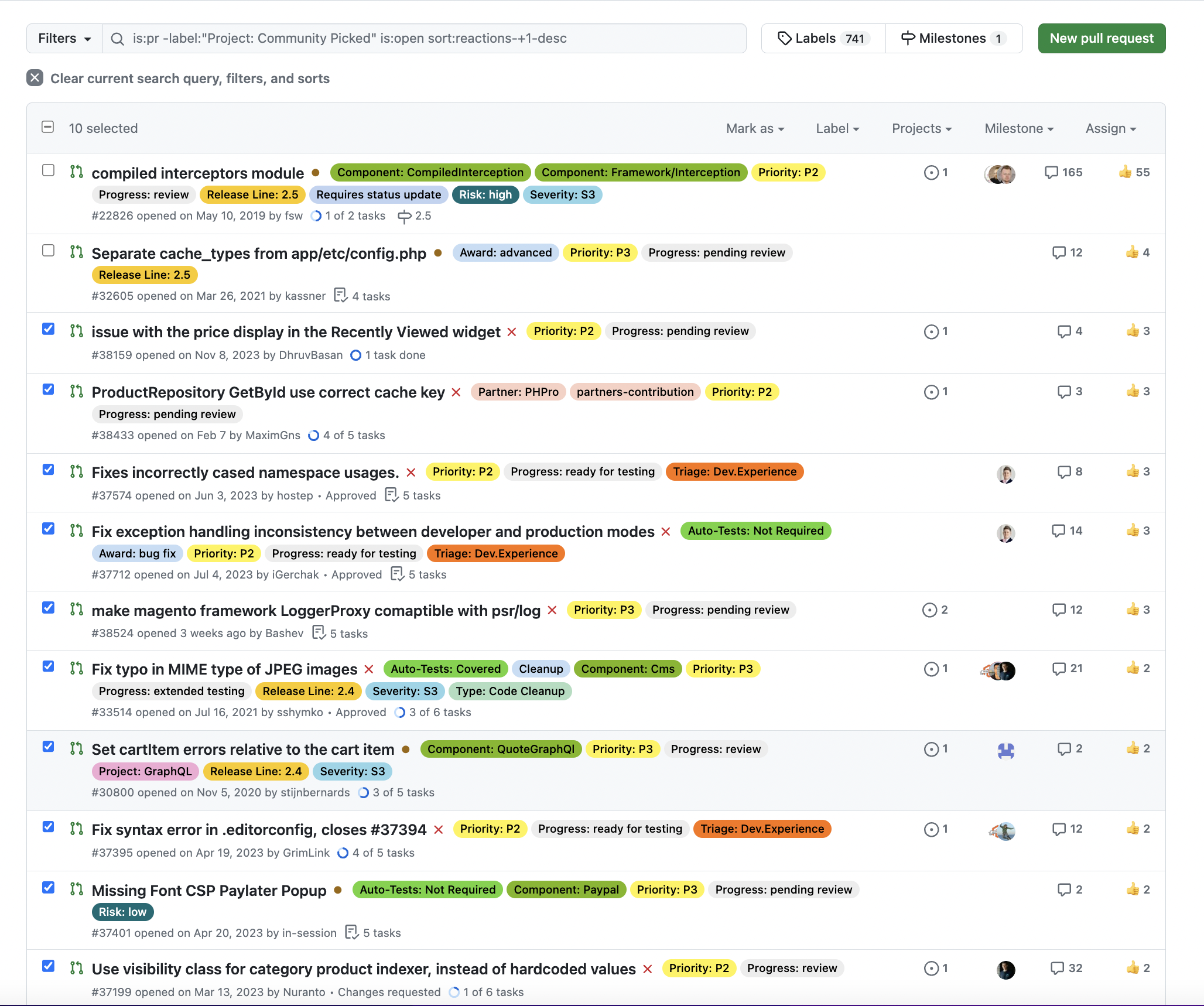
Task: Click the "New pull request" button
Action: pyautogui.click(x=1101, y=38)
